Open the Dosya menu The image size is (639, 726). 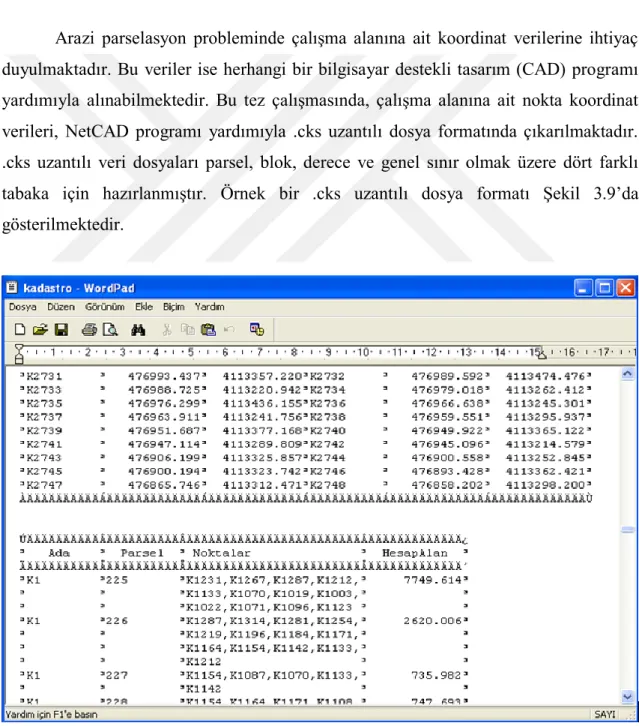coord(23,307)
